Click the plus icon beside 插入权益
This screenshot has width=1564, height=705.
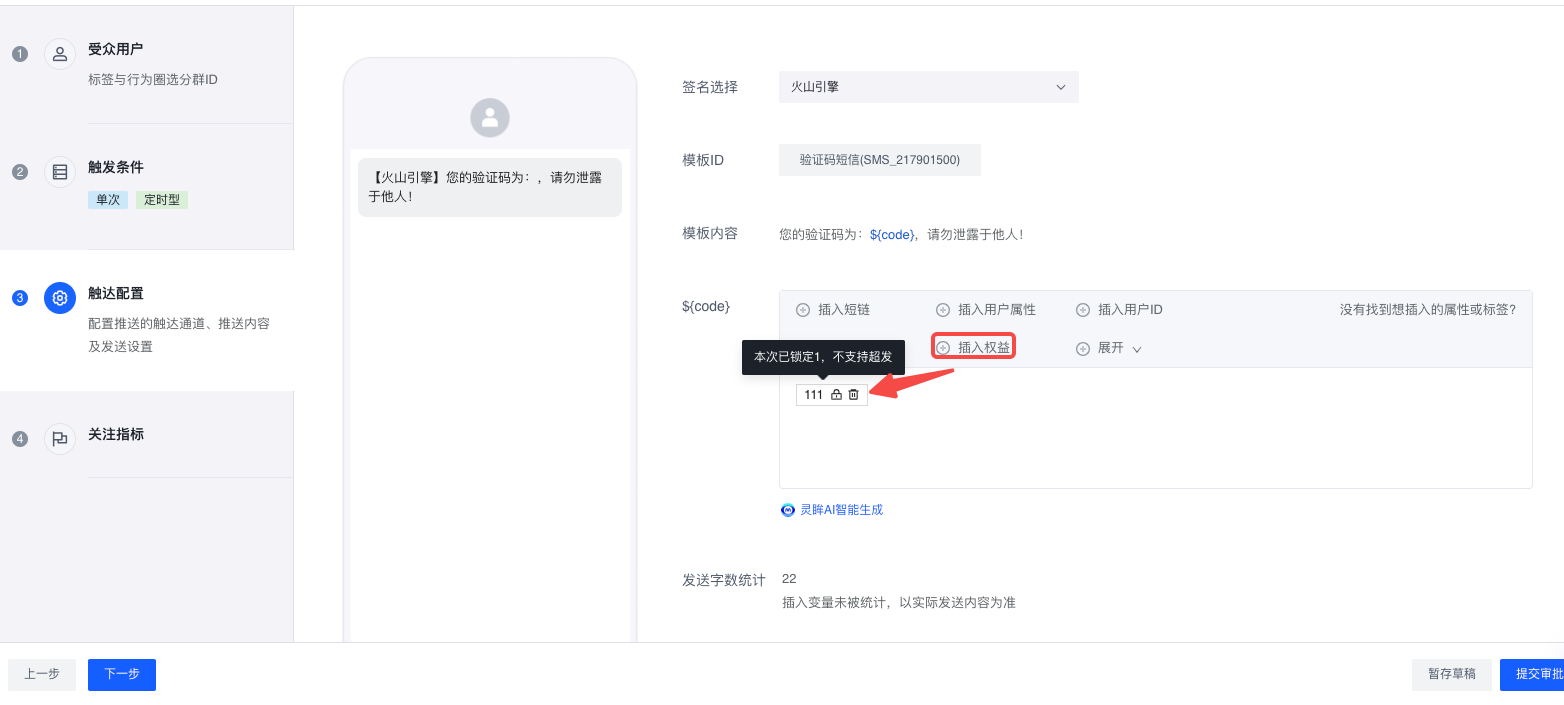942,348
